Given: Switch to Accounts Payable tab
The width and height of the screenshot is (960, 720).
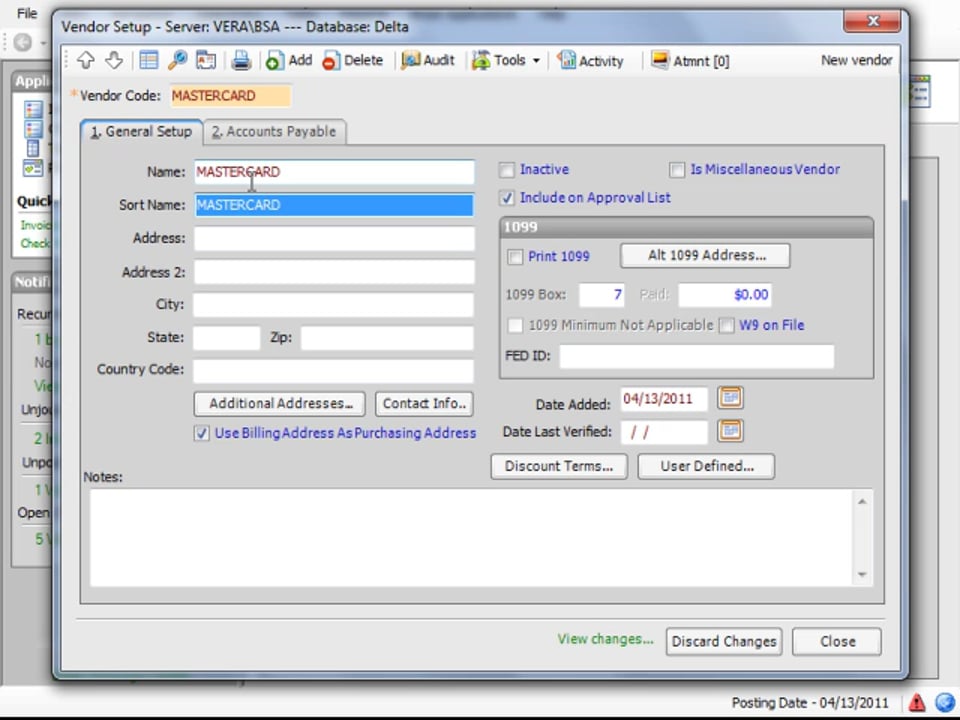Looking at the screenshot, I should (274, 132).
